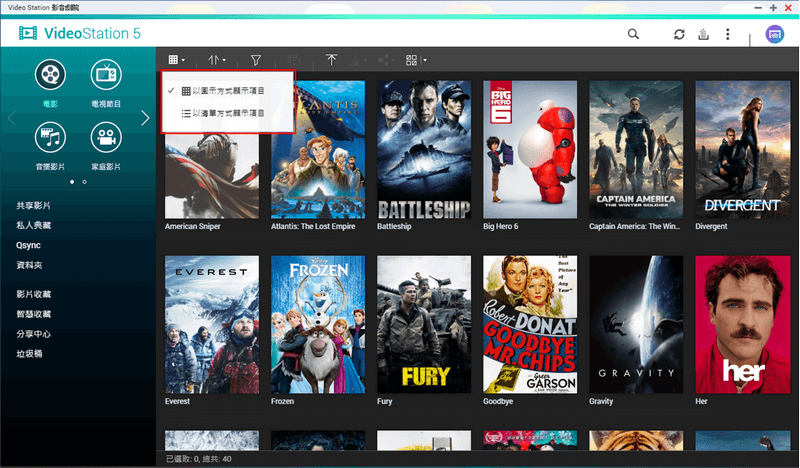Open the filter funnel tool
Screen dimensions: 800x468
coord(256,60)
